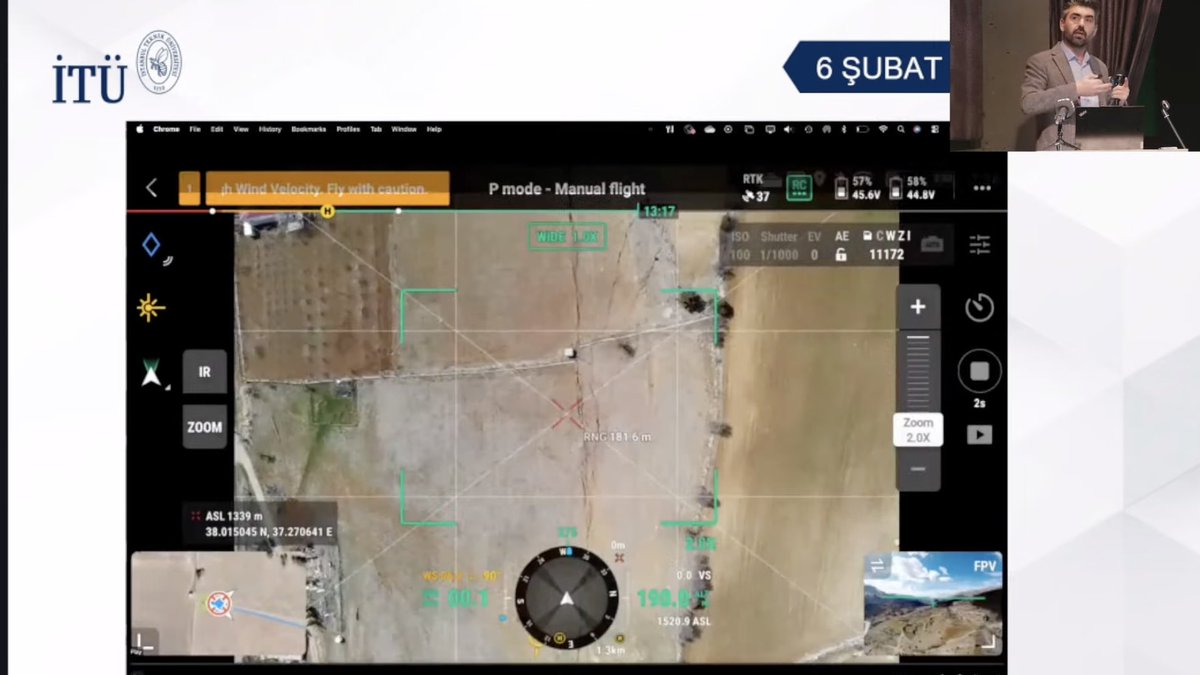The image size is (1200, 675).
Task: Zoom out with the minus button
Action: (x=918, y=469)
